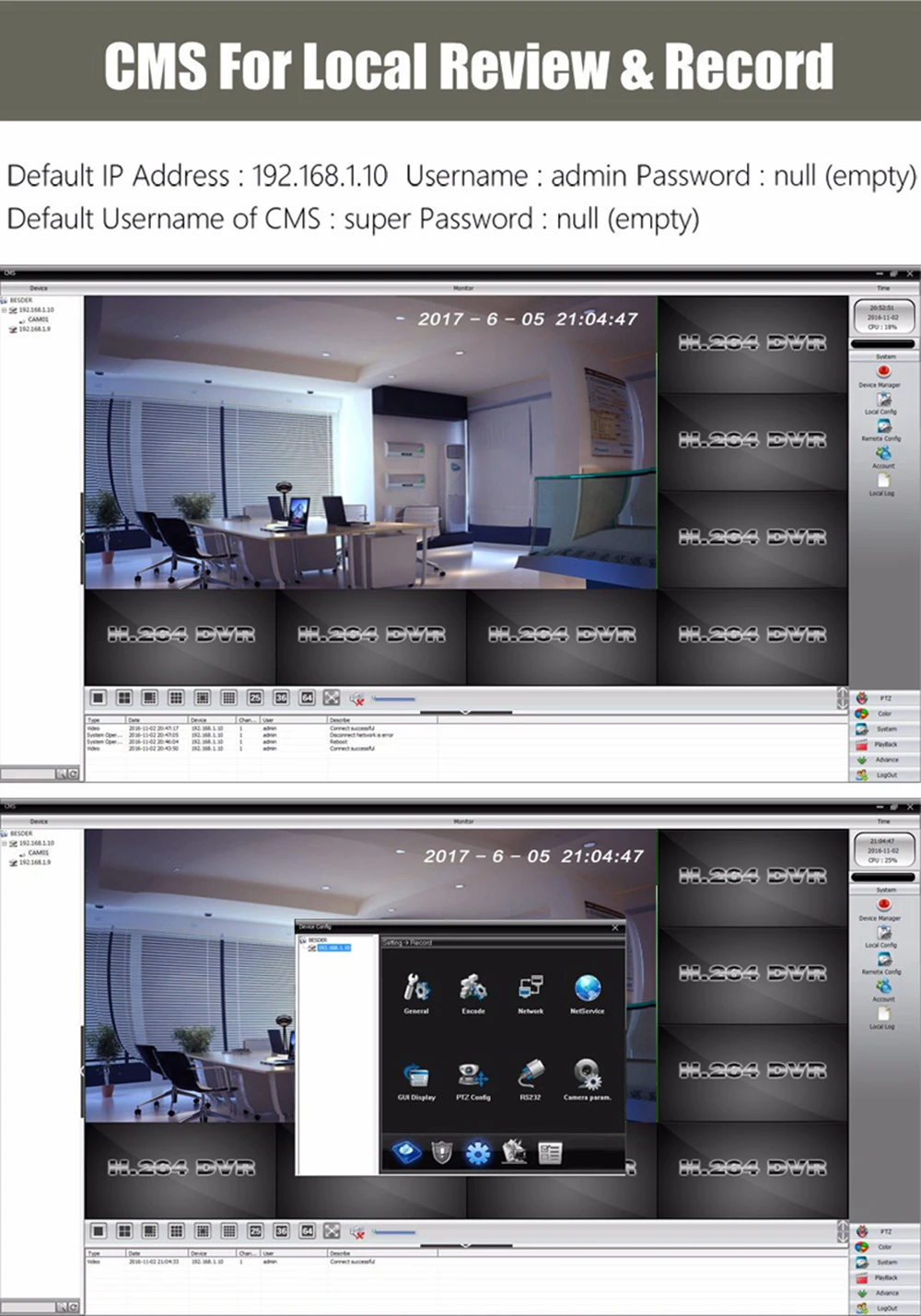This screenshot has height=1316, width=921.
Task: Open Color tab in upper CMS window
Action: click(x=884, y=714)
